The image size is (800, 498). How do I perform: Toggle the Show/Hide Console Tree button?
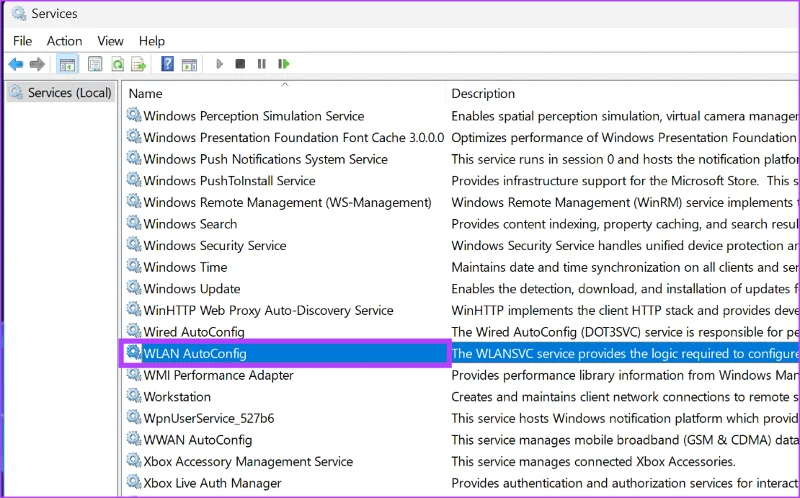(67, 64)
